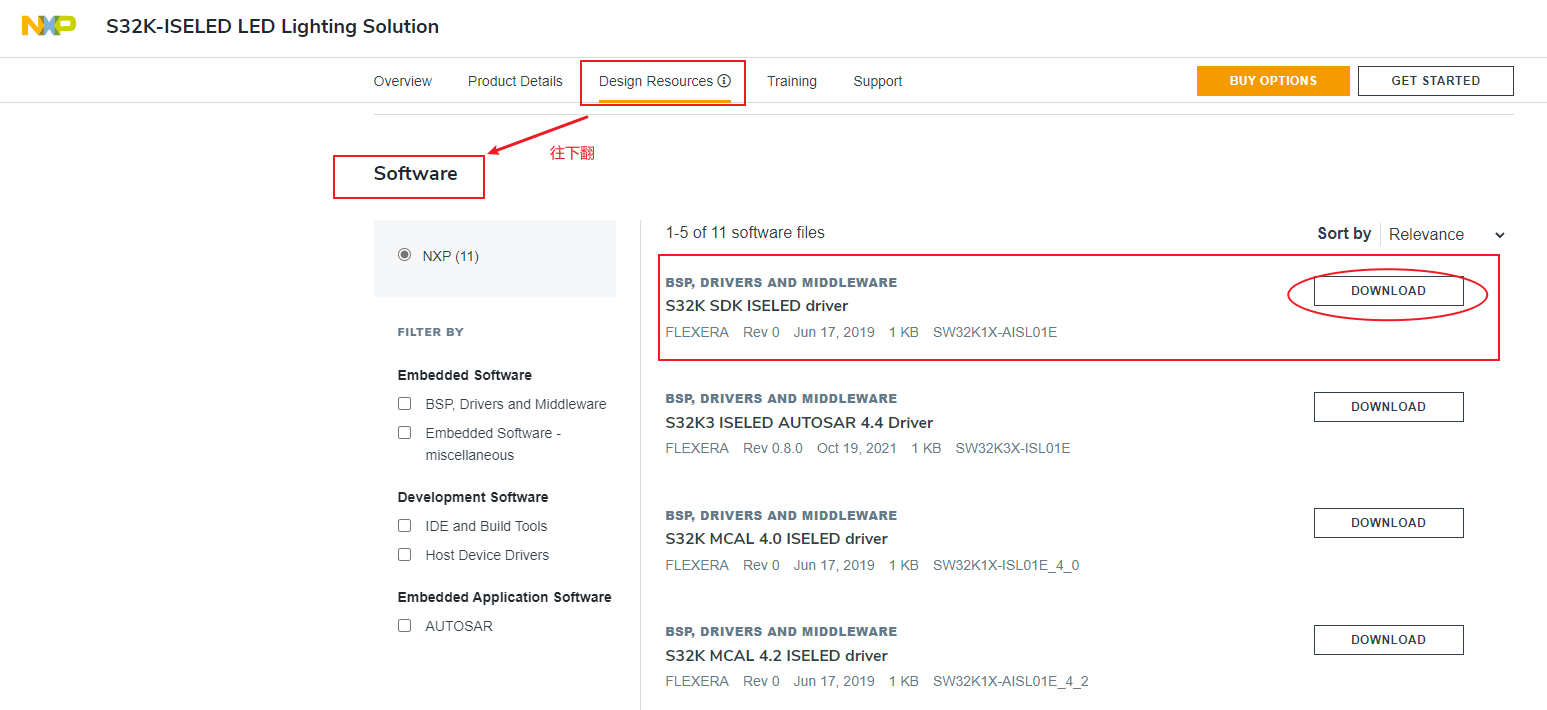Click the part number SW32K1X-ISL01E_4_0
This screenshot has height=710, width=1547.
click(x=1006, y=565)
